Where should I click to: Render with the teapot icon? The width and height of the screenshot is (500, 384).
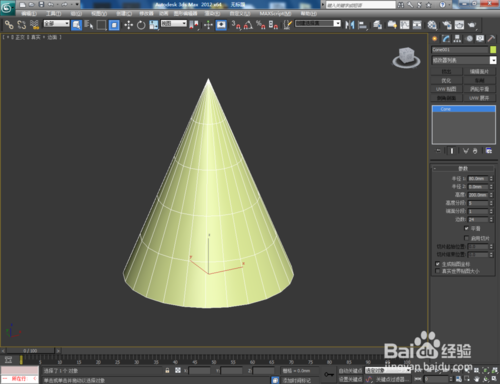472,25
